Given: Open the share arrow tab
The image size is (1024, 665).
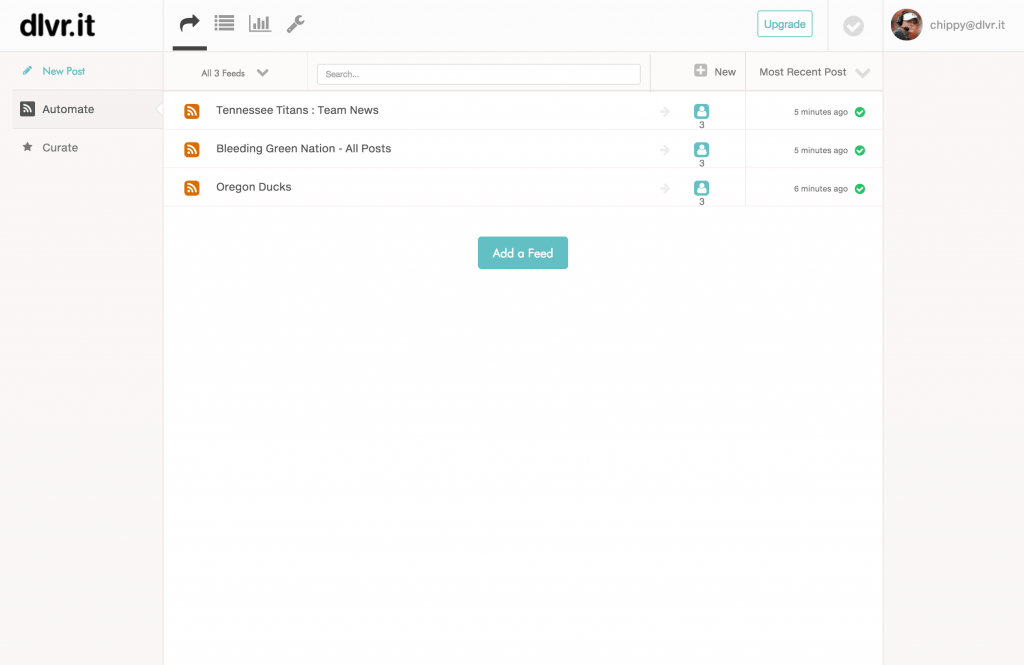Looking at the screenshot, I should tap(189, 24).
